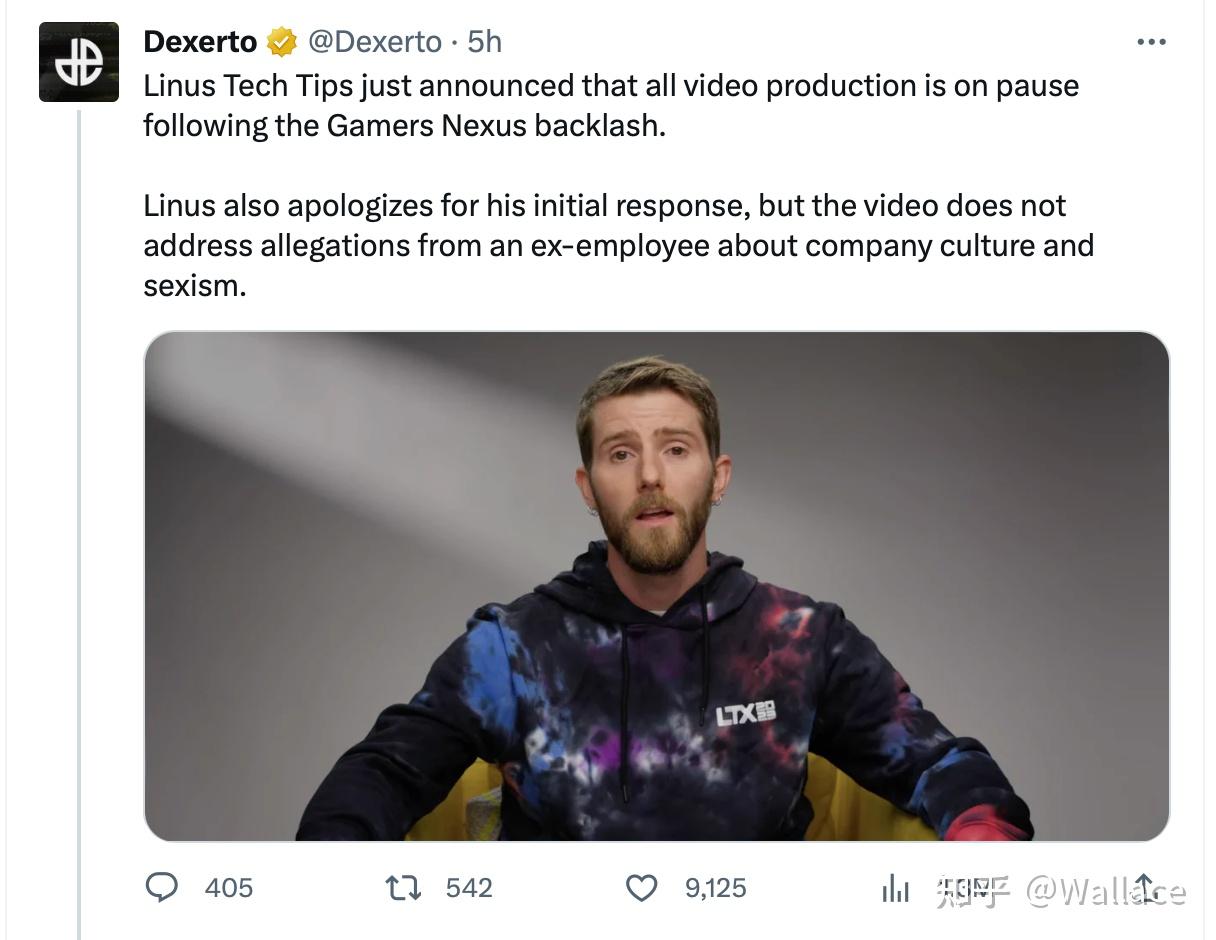Screen dimensions: 1216x940
Task: Open view analytics bar chart icon
Action: (895, 888)
